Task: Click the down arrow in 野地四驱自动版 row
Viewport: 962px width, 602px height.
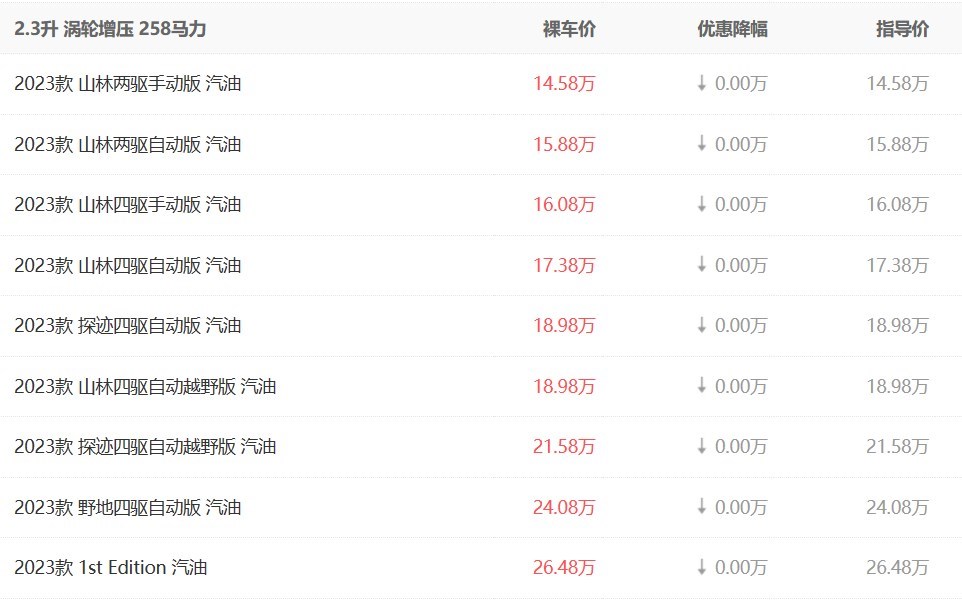Action: tap(702, 507)
